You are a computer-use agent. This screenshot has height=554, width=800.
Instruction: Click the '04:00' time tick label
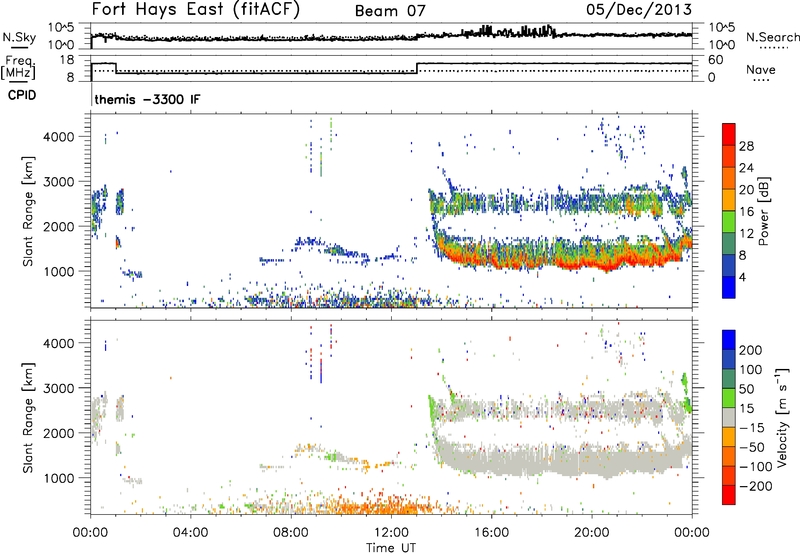pyautogui.click(x=190, y=533)
